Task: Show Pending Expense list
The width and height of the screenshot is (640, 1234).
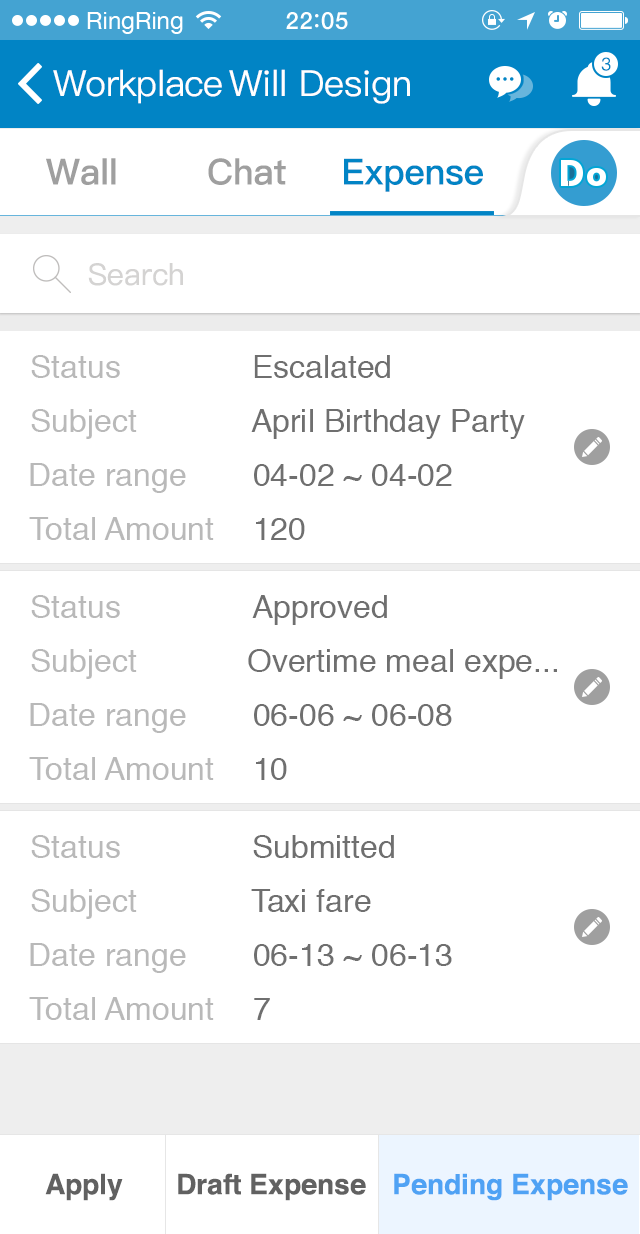Action: pos(510,1185)
